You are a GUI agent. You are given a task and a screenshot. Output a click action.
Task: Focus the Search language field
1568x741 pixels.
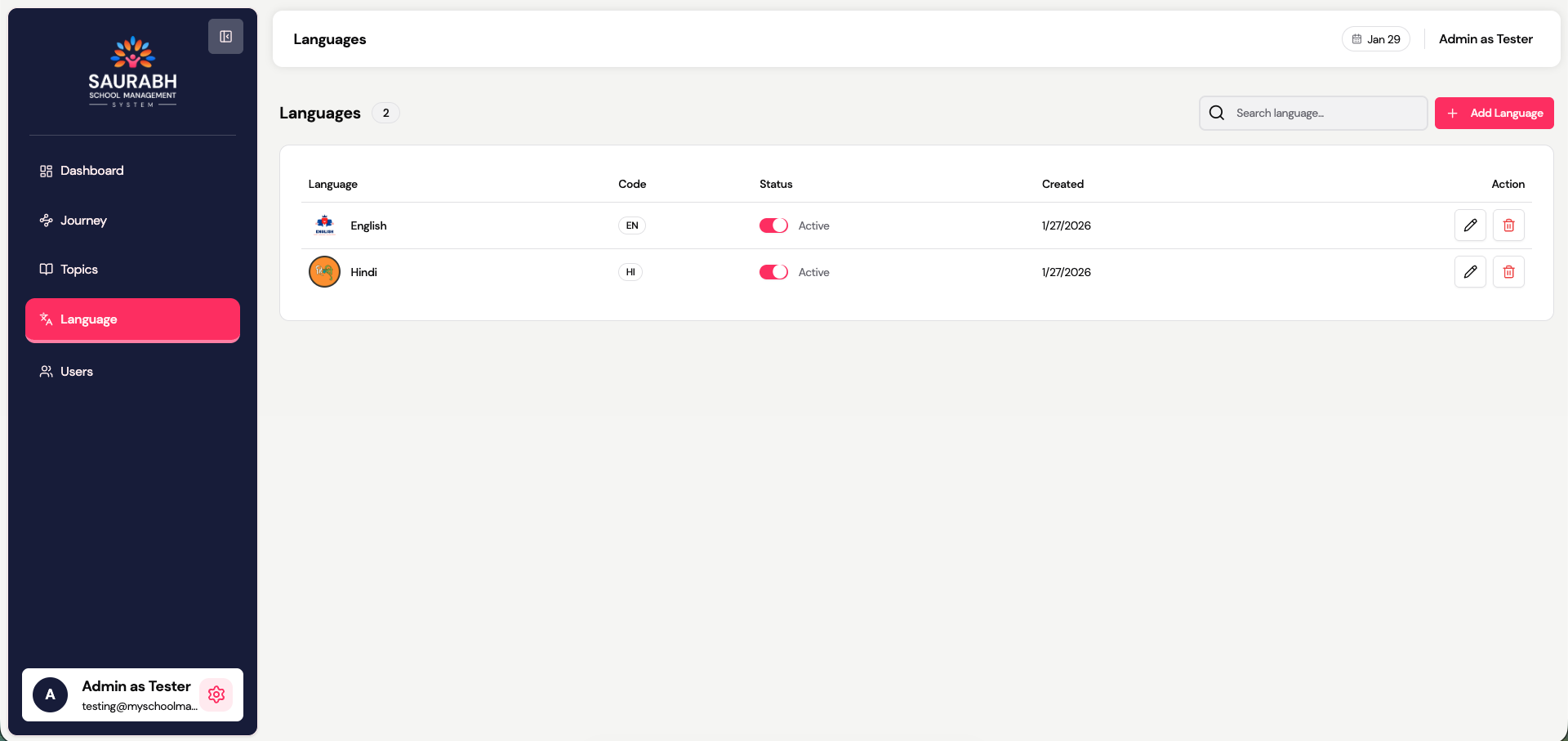[x=1326, y=113]
